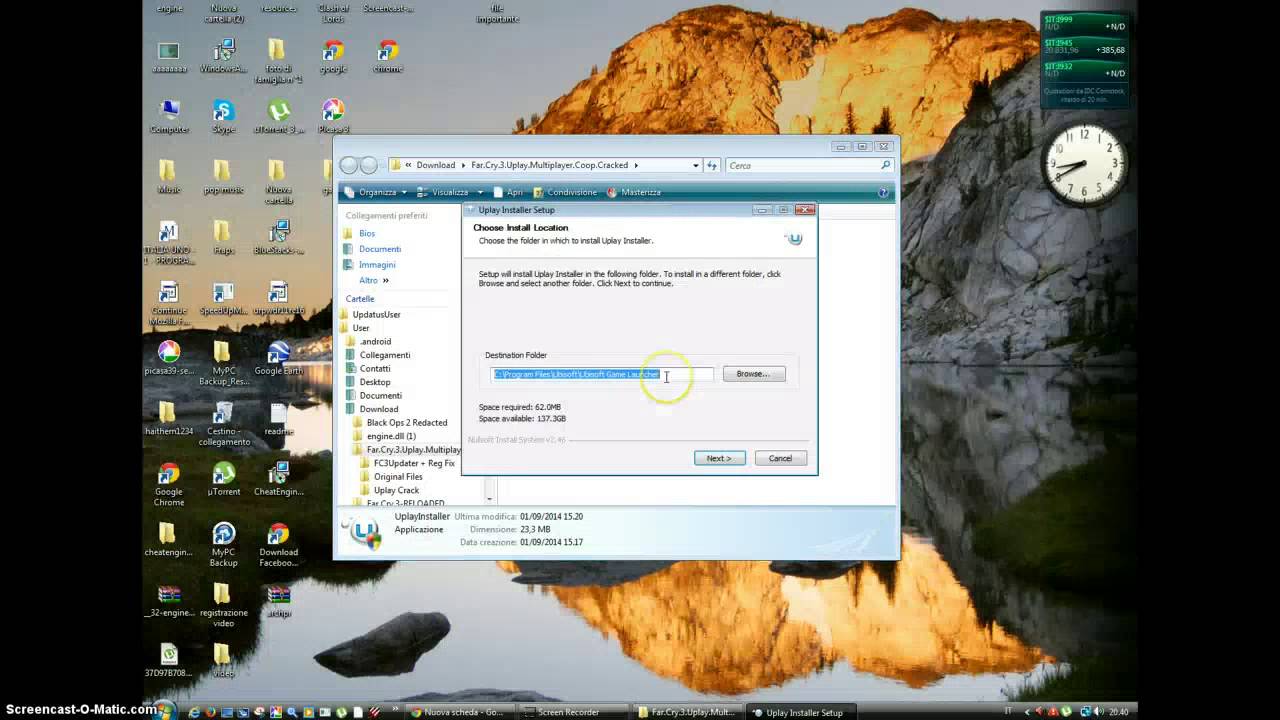Expand Altro favorite links
The width and height of the screenshot is (1280, 720).
[x=373, y=281]
